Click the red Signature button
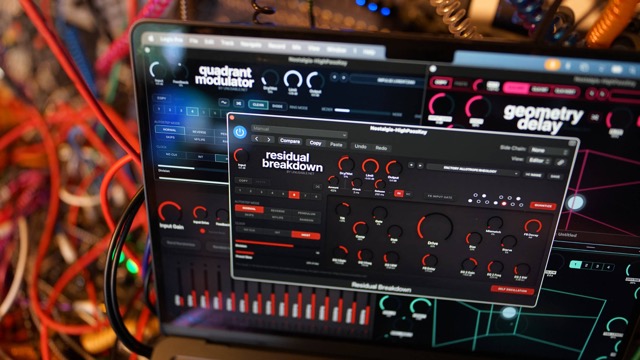 (x=543, y=205)
